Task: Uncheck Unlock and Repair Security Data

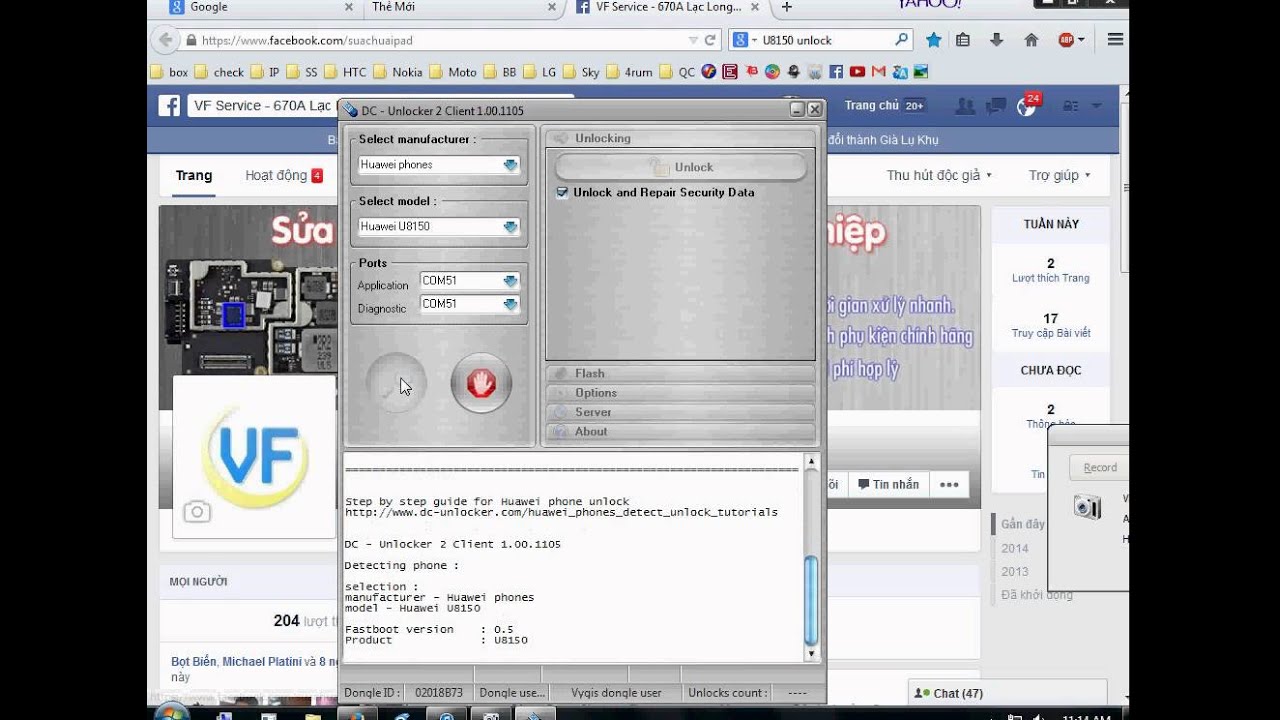Action: tap(563, 192)
